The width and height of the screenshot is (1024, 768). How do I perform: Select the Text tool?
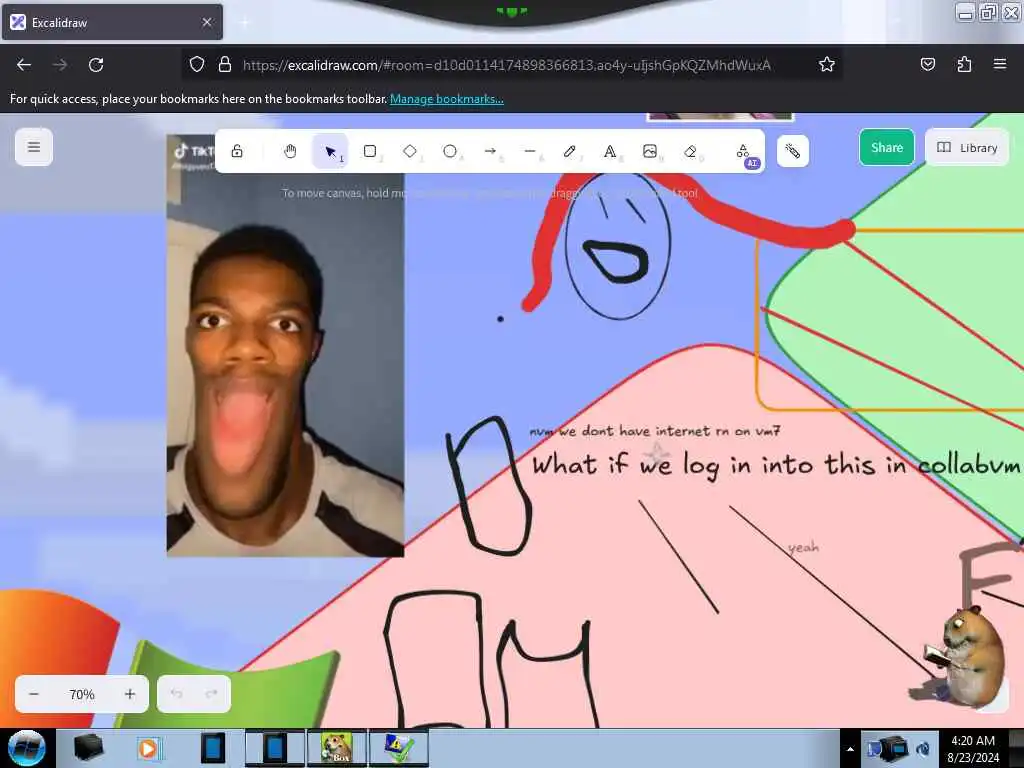pos(610,152)
